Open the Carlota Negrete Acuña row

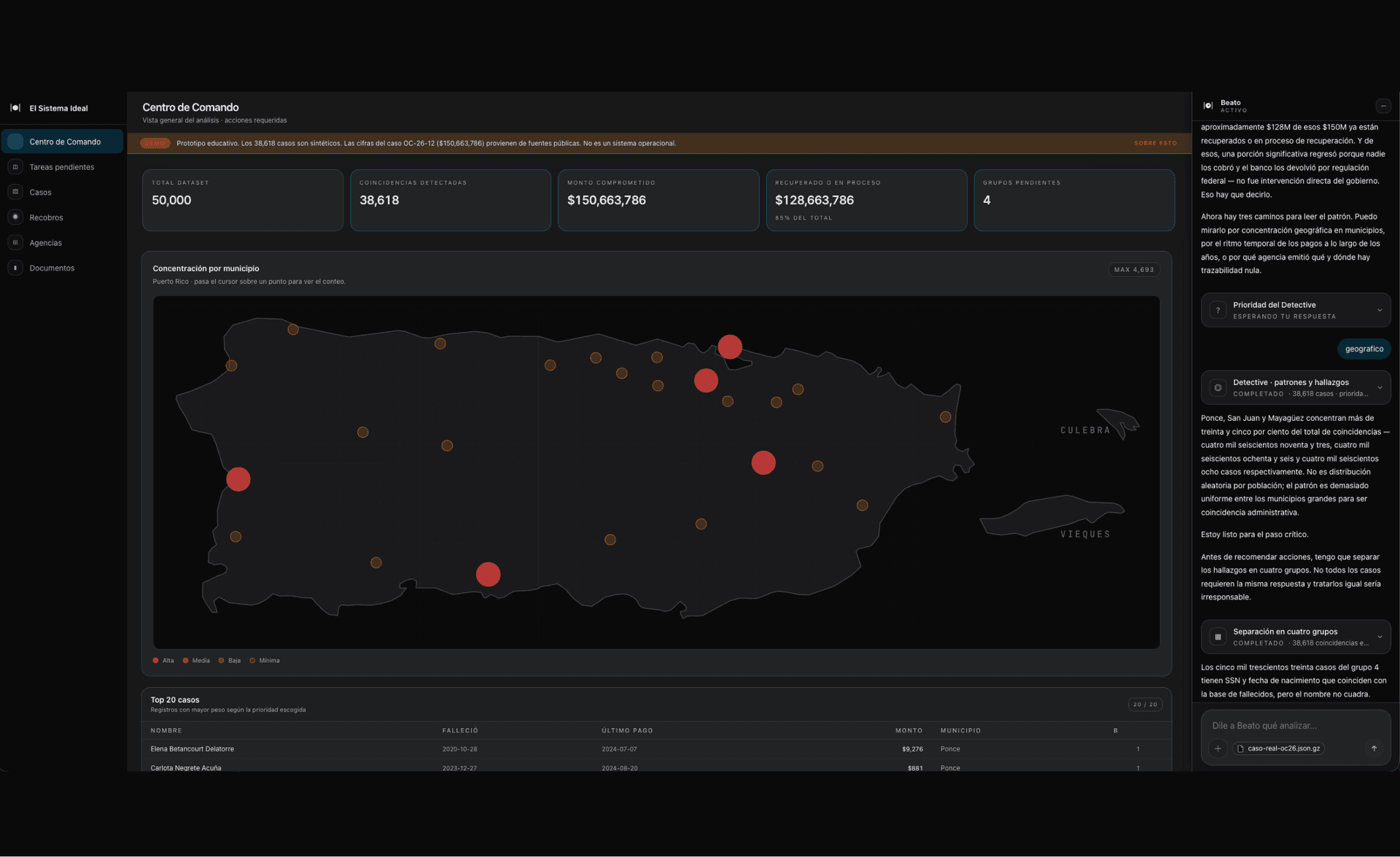[656, 767]
